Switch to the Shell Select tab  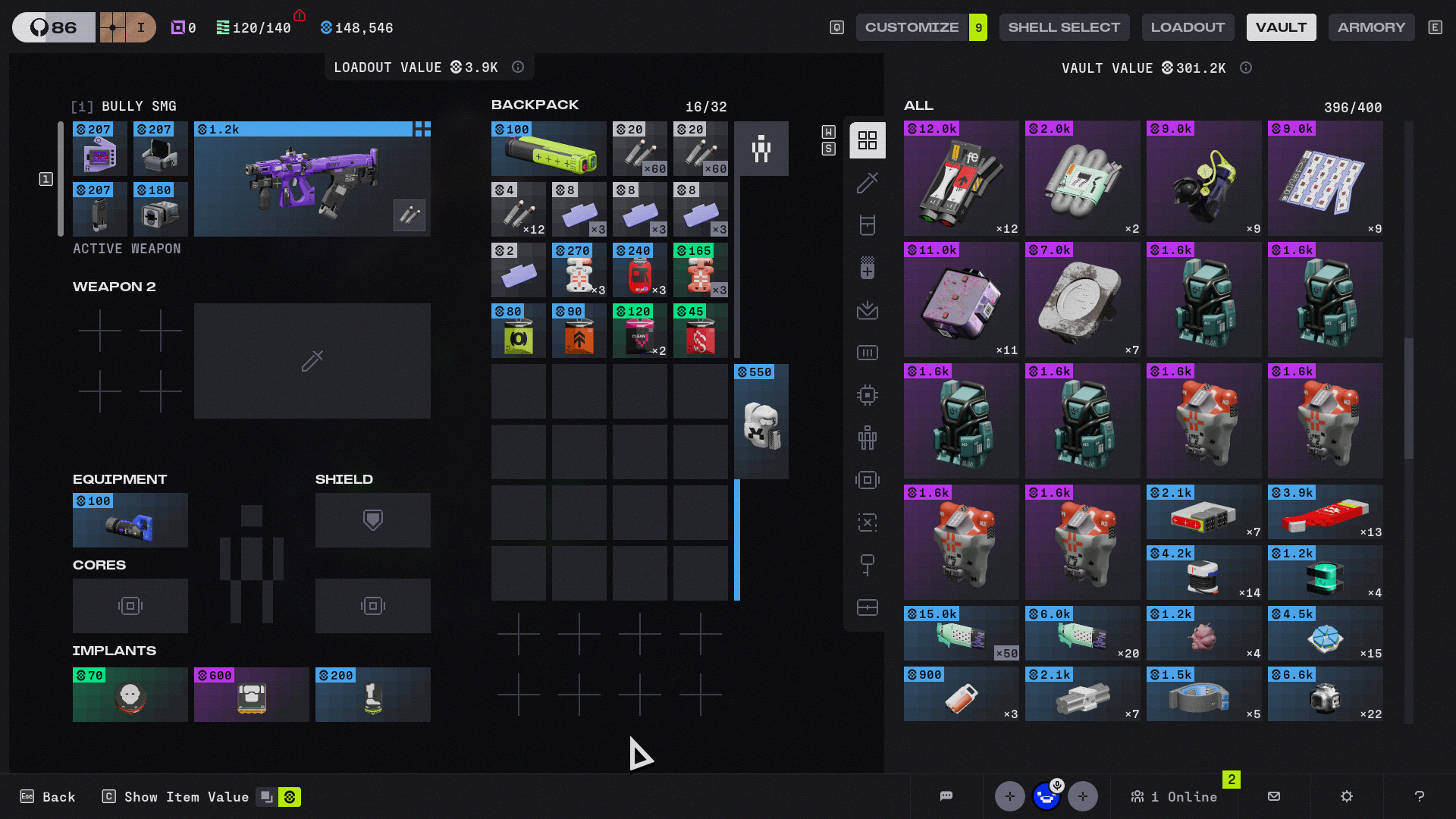pyautogui.click(x=1064, y=27)
